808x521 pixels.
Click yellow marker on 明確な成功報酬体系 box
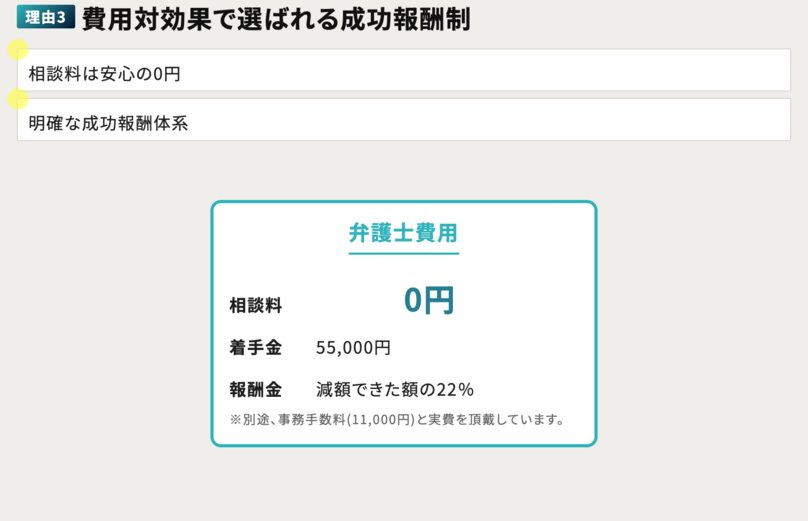click(17, 99)
